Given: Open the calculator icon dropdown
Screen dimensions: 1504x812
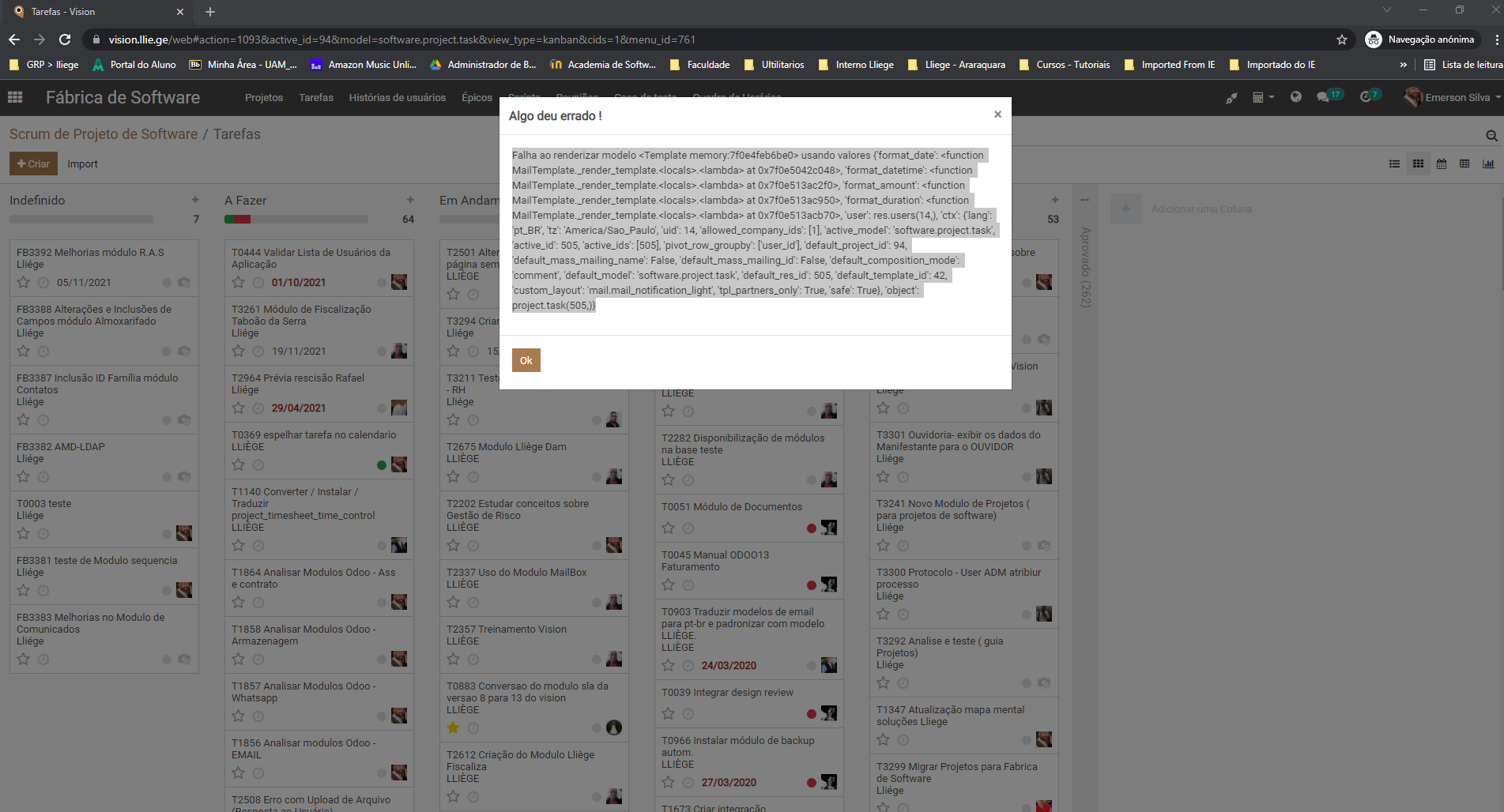Looking at the screenshot, I should click(x=1262, y=97).
